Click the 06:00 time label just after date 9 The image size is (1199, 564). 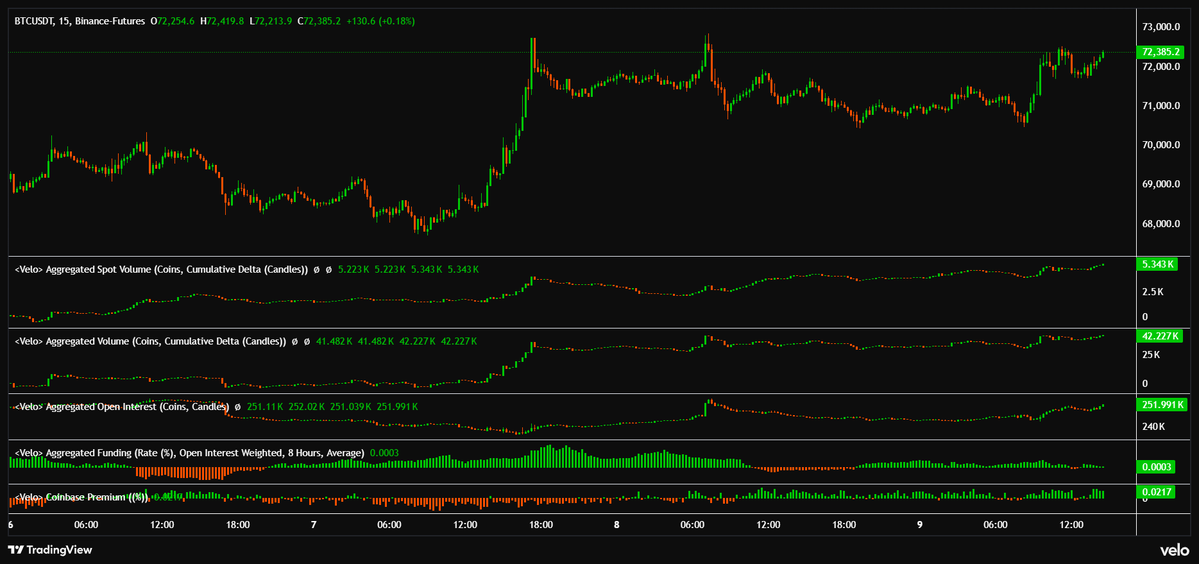996,526
